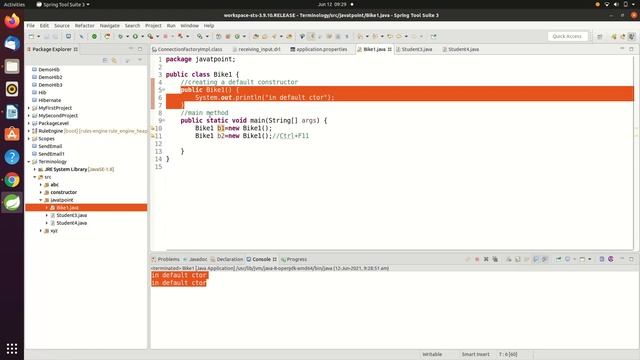Screen dimensions: 640x360
Task: Open the Refactor menu
Action: tap(84, 25)
